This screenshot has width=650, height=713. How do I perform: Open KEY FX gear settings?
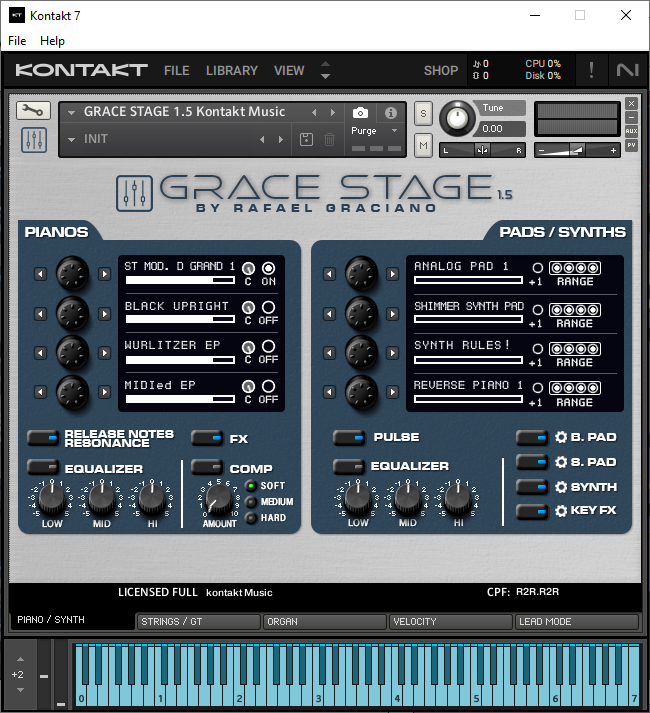[x=561, y=511]
